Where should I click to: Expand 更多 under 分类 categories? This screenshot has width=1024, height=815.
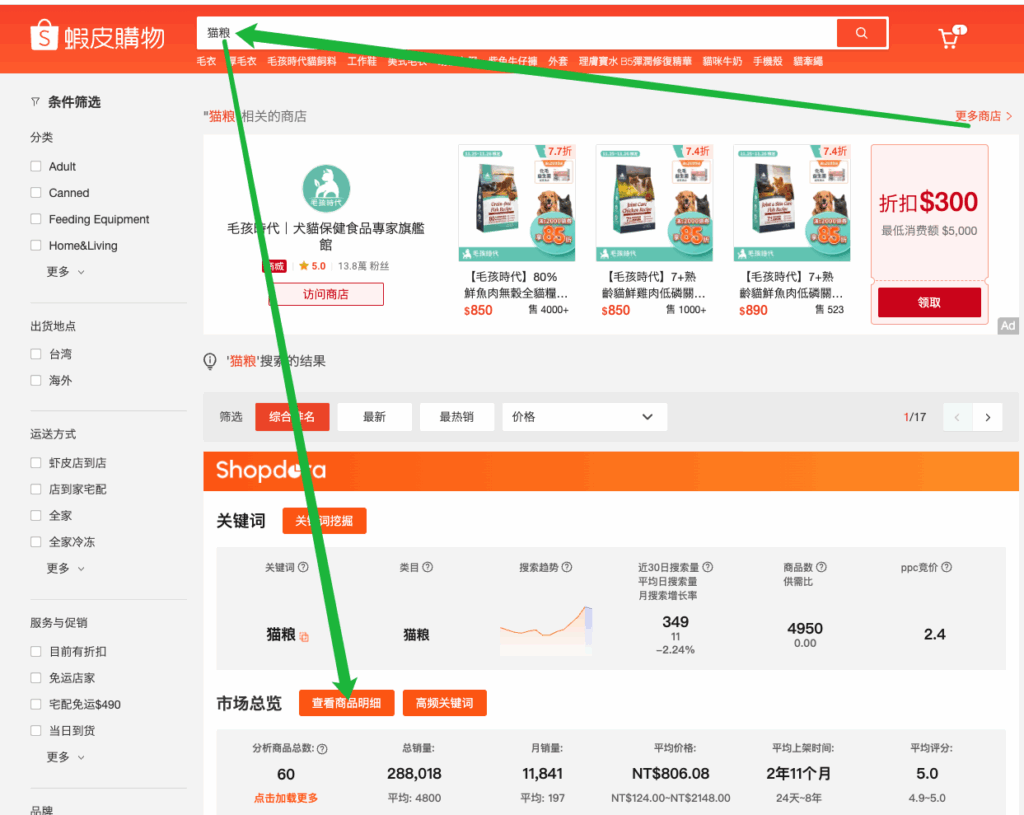65,272
